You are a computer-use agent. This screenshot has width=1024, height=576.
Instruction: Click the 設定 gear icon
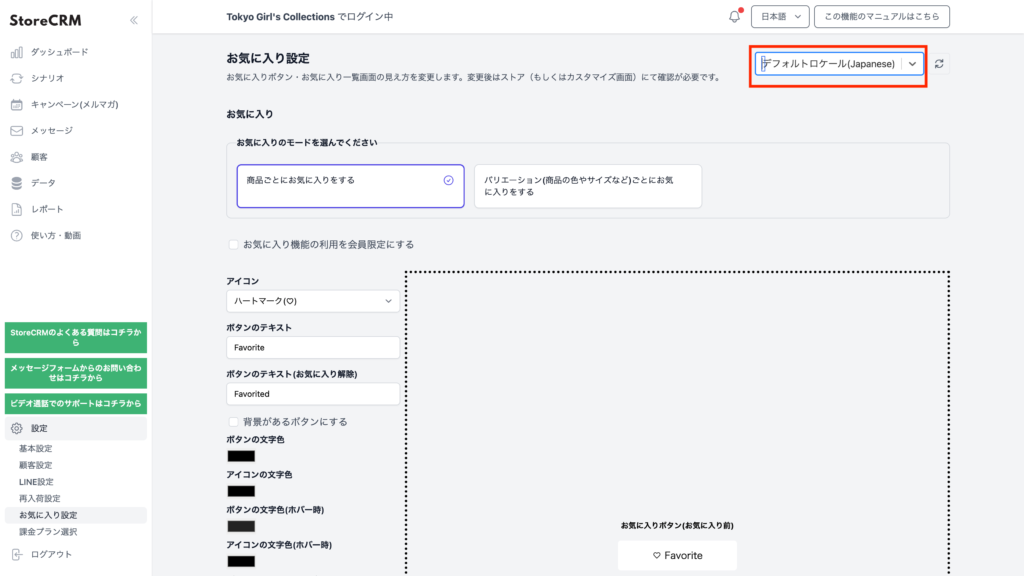point(16,428)
